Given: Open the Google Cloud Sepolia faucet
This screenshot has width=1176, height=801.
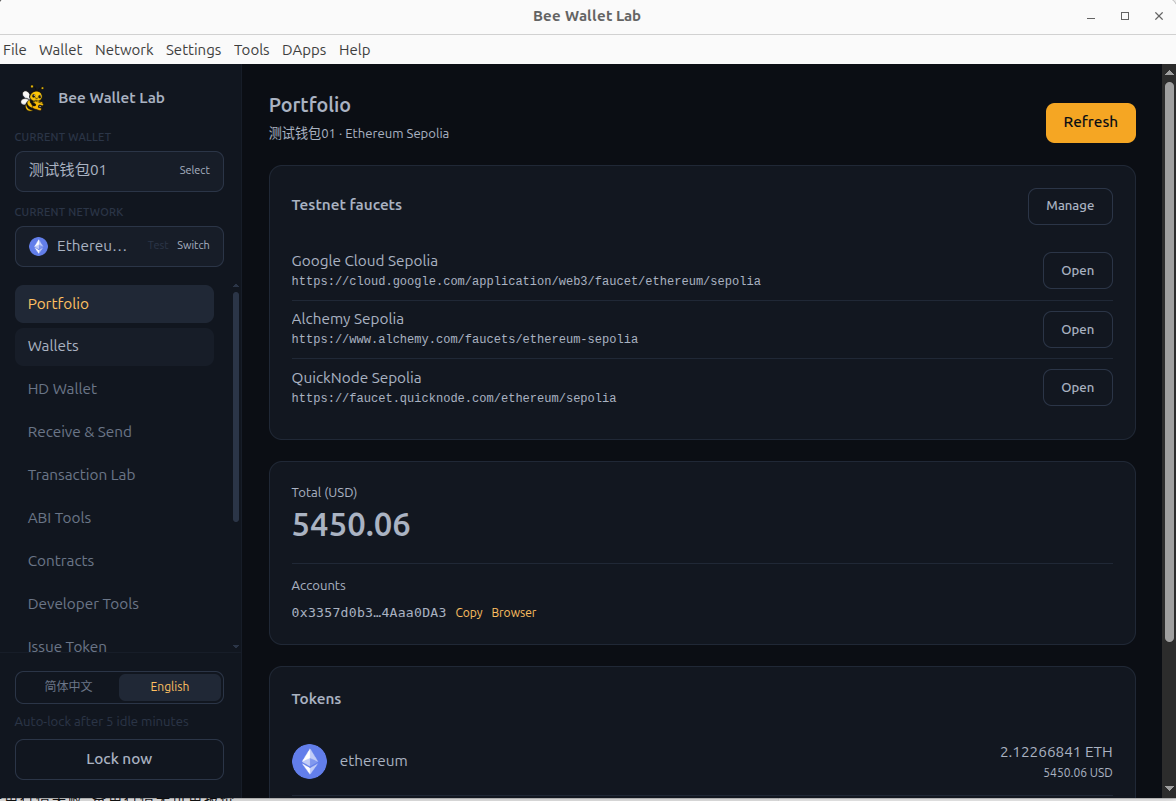Looking at the screenshot, I should pos(1077,271).
